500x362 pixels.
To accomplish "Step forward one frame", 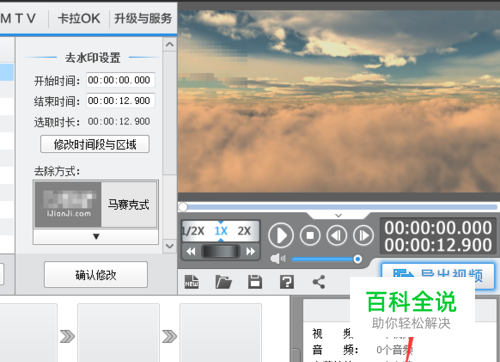I will [363, 235].
